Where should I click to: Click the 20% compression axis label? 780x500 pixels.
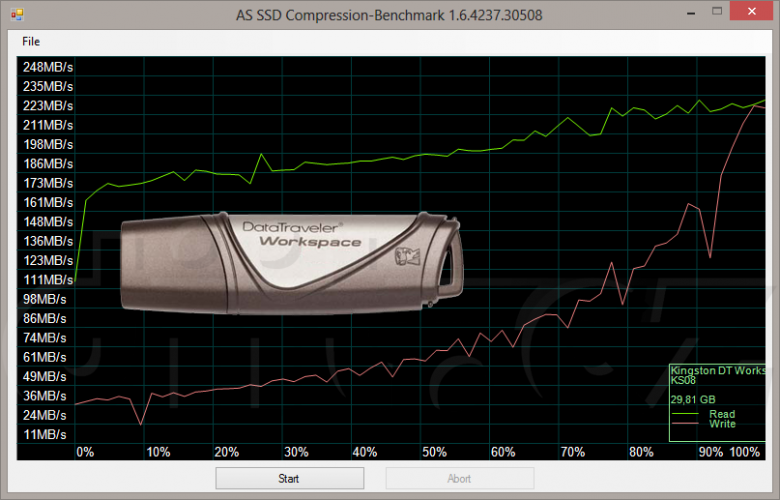(227, 452)
